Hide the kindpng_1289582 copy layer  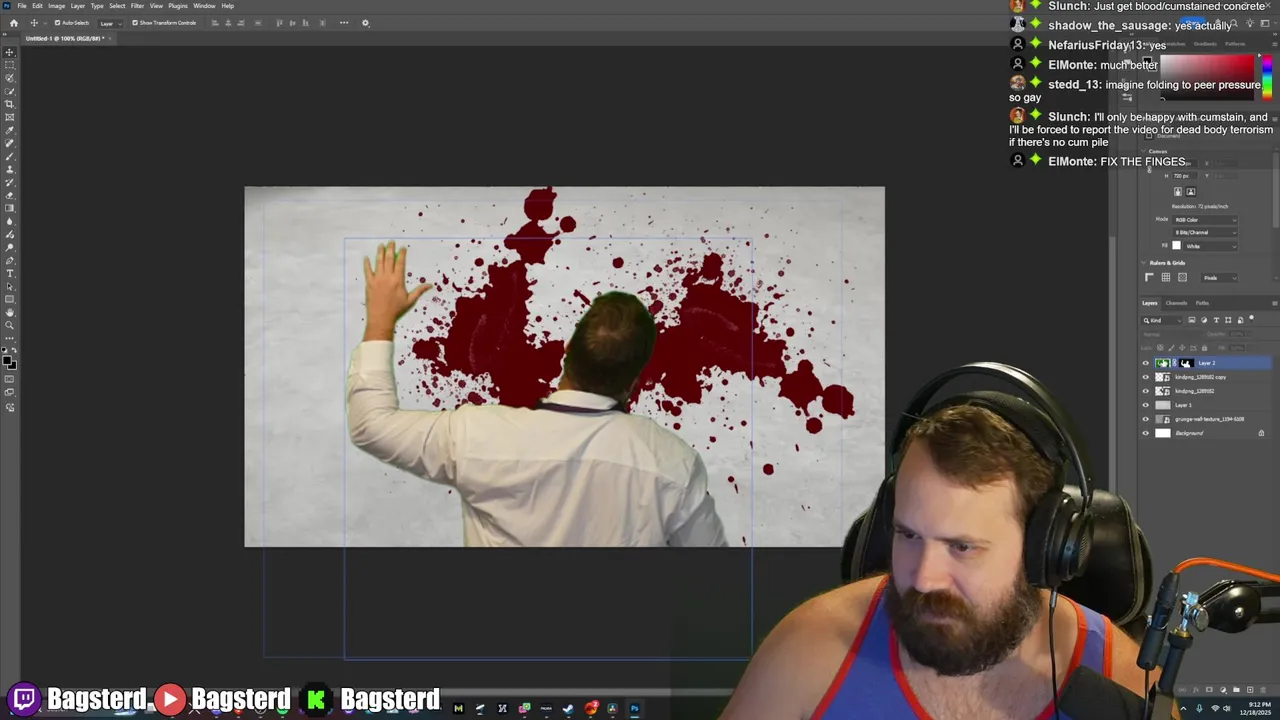pos(1146,377)
